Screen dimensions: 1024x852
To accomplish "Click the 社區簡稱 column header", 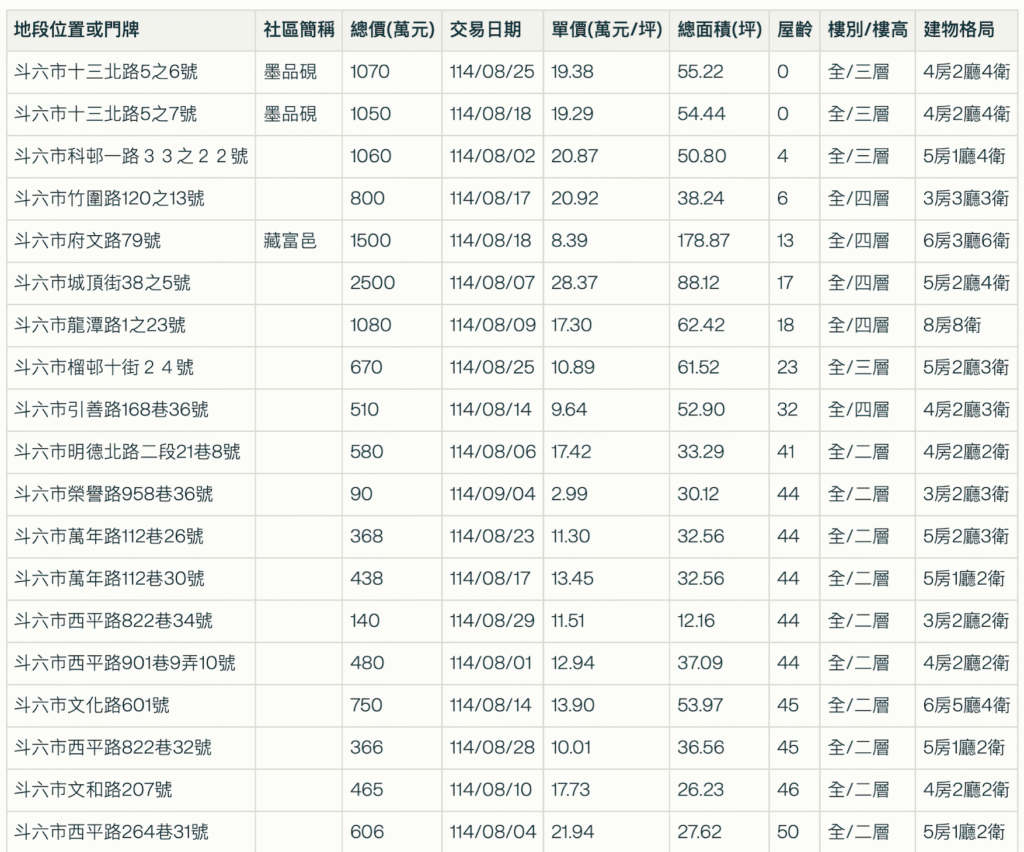I will pyautogui.click(x=298, y=29).
